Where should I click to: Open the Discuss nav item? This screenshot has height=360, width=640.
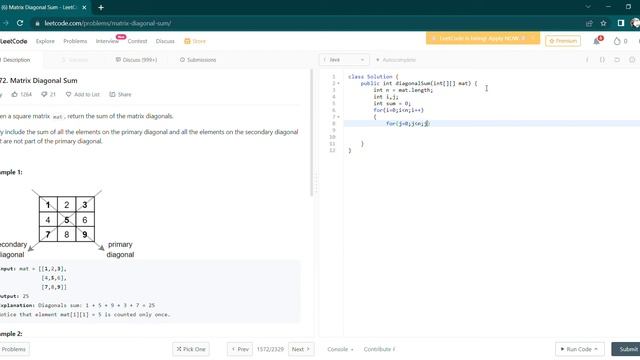click(x=165, y=41)
